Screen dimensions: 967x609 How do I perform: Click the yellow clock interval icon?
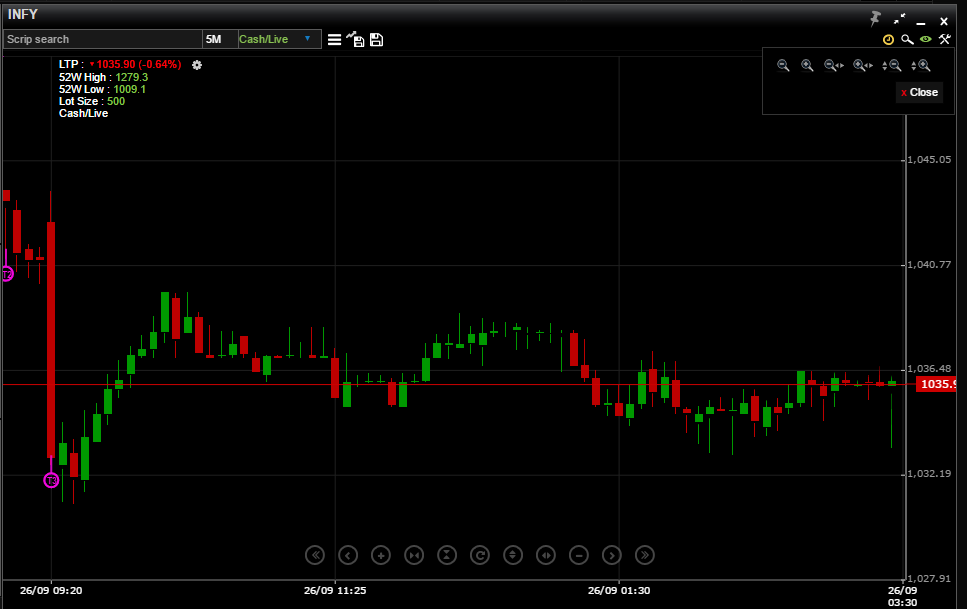click(888, 39)
